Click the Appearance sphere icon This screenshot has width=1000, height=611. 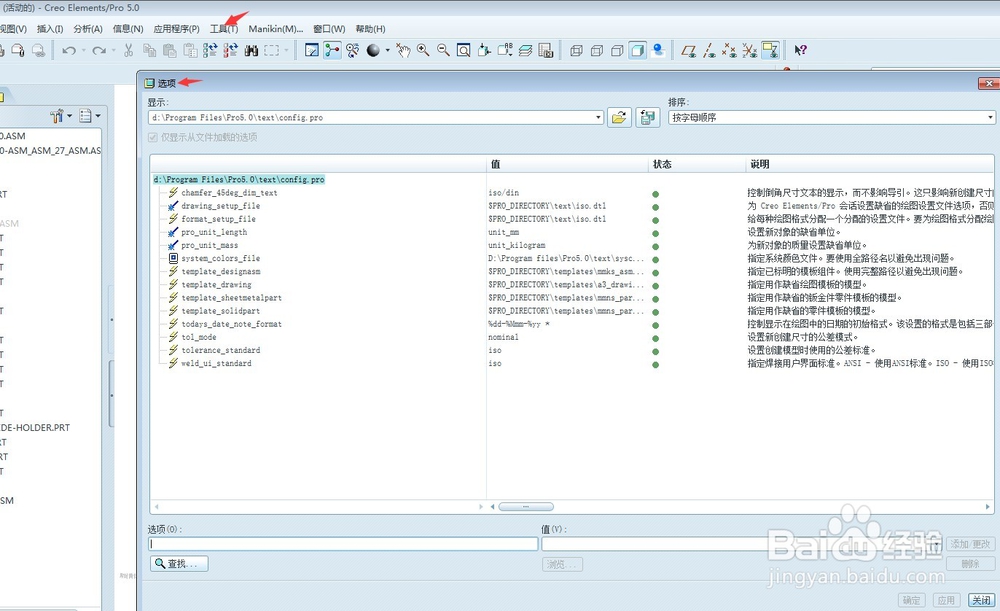pos(373,50)
